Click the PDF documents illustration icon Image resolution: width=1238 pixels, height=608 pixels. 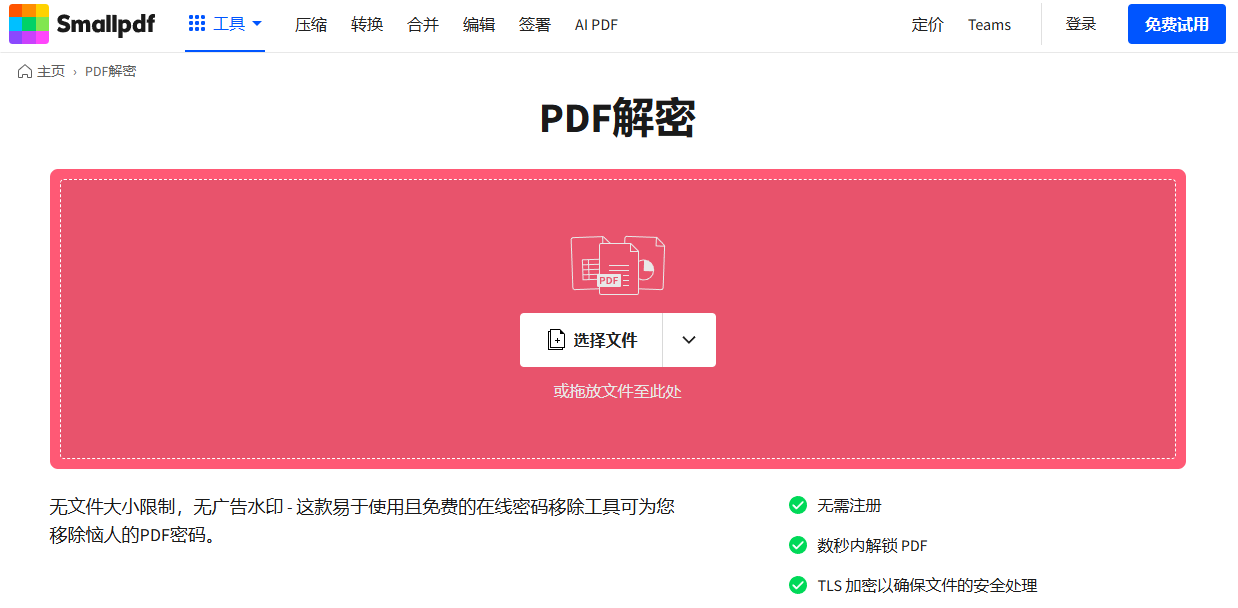(617, 265)
